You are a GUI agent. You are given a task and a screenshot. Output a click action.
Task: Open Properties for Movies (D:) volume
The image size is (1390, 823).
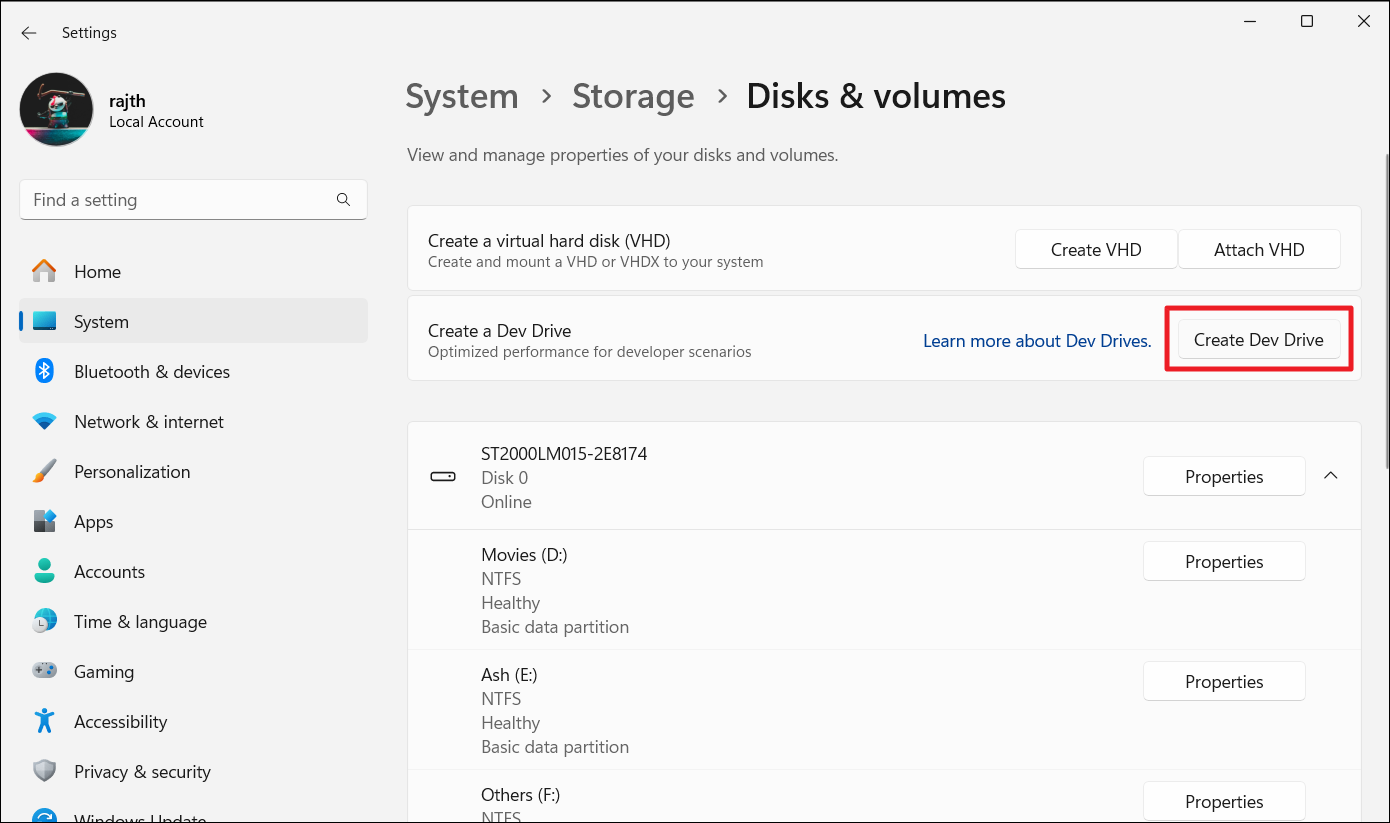1223,562
